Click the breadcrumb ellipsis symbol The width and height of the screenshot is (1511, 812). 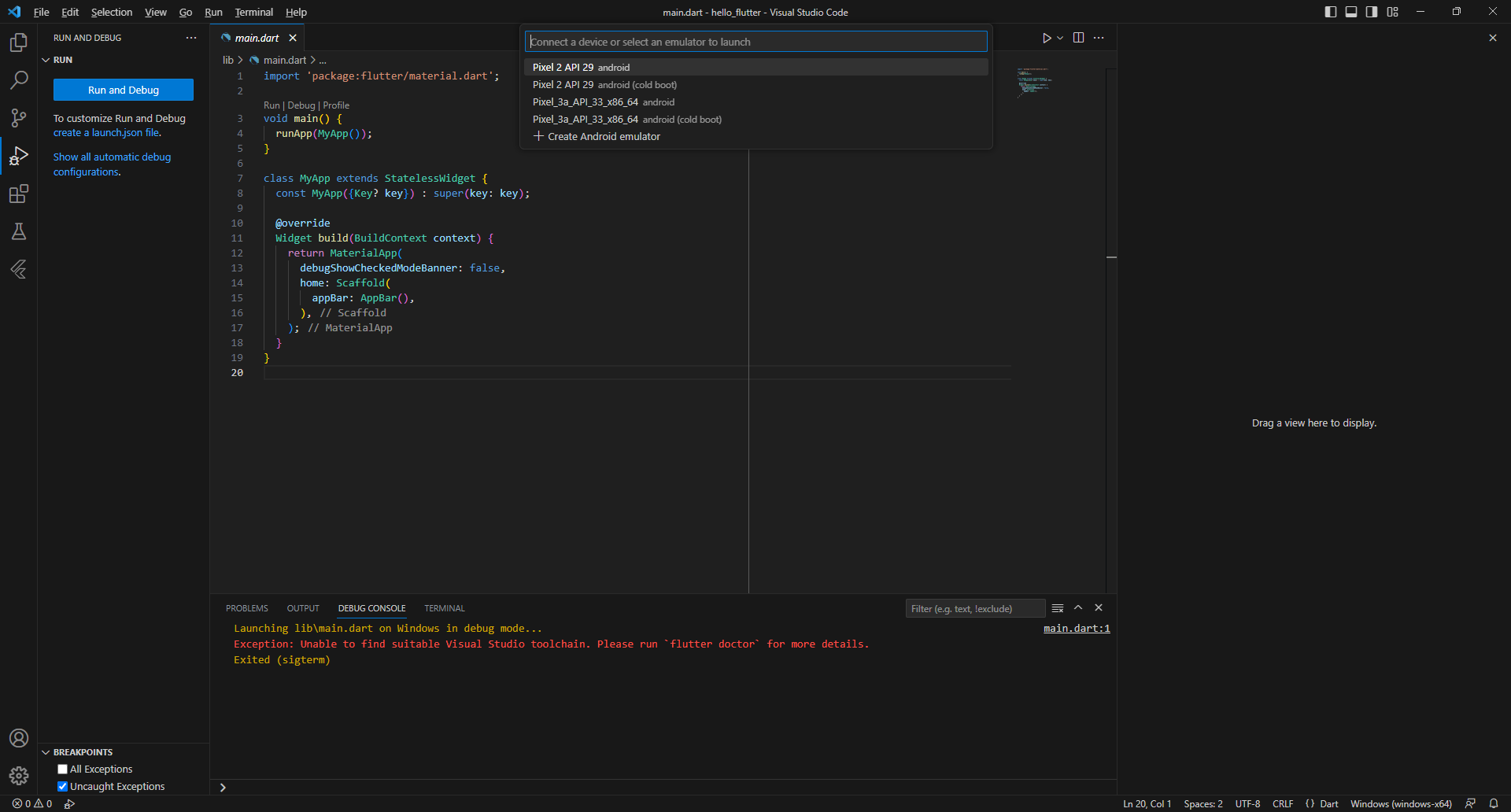323,60
